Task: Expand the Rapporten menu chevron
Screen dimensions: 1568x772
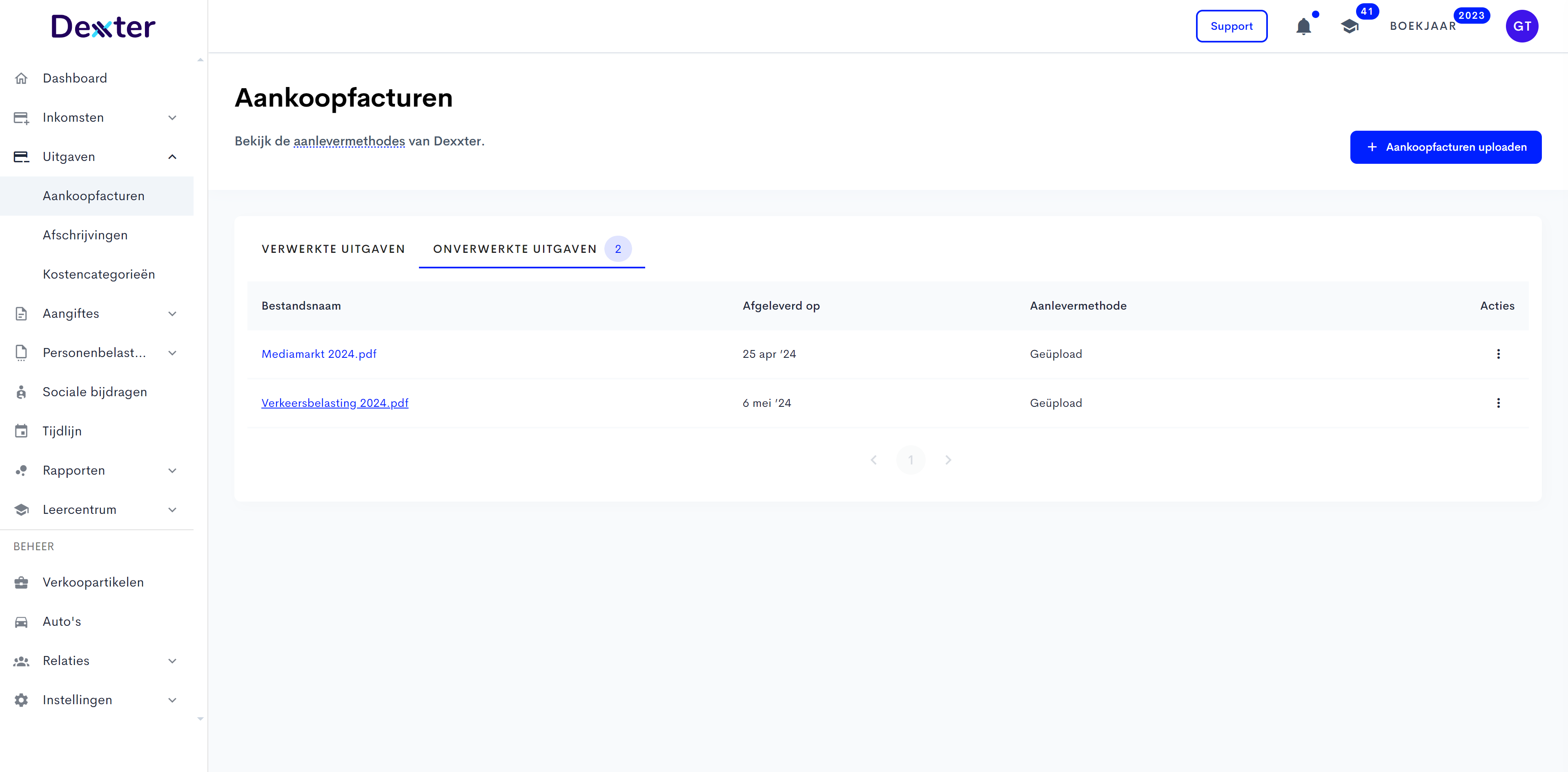Action: [x=172, y=471]
